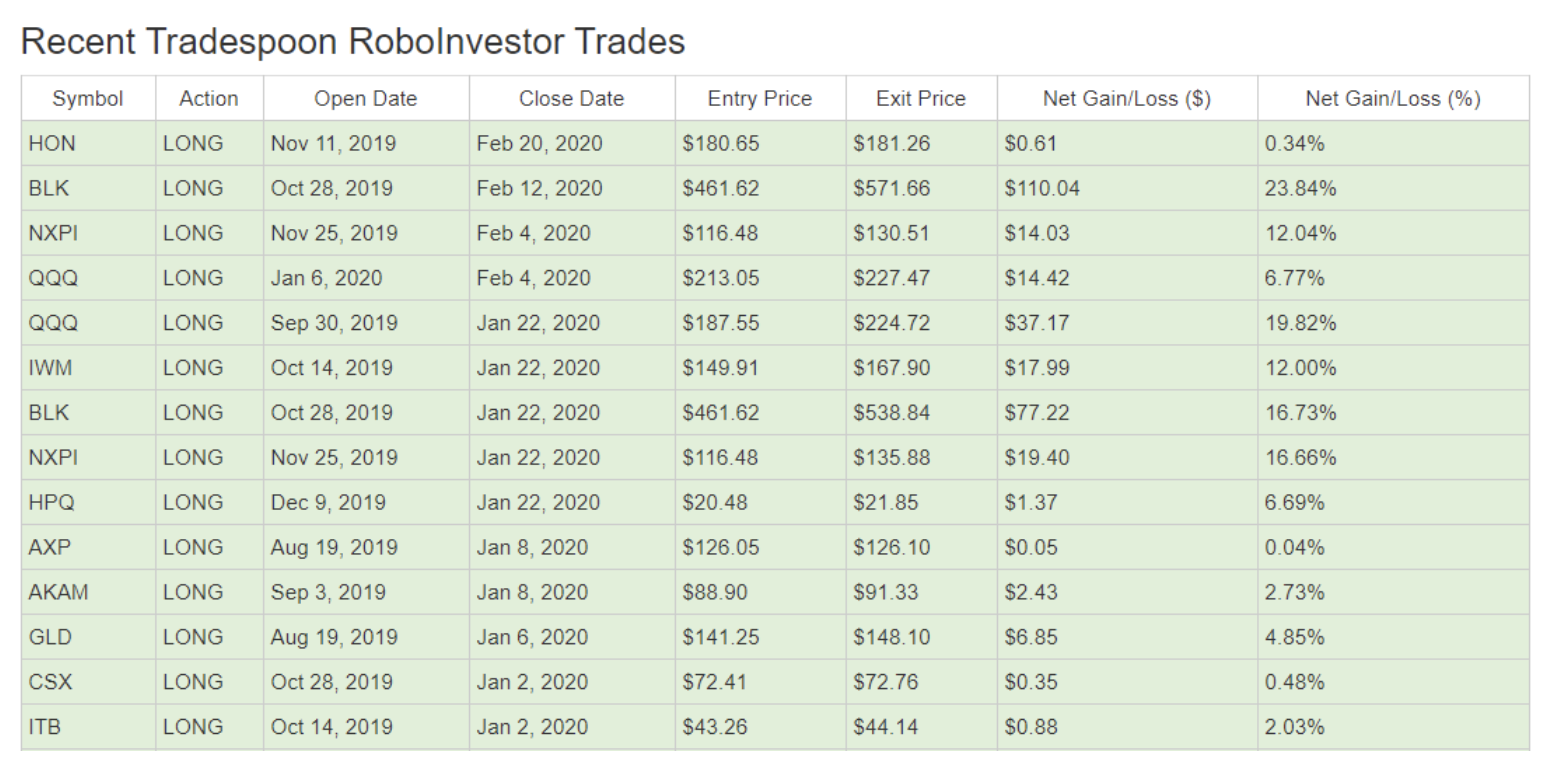This screenshot has height=772, width=1548.
Task: Click the $571.66 exit price cell
Action: tap(921, 189)
